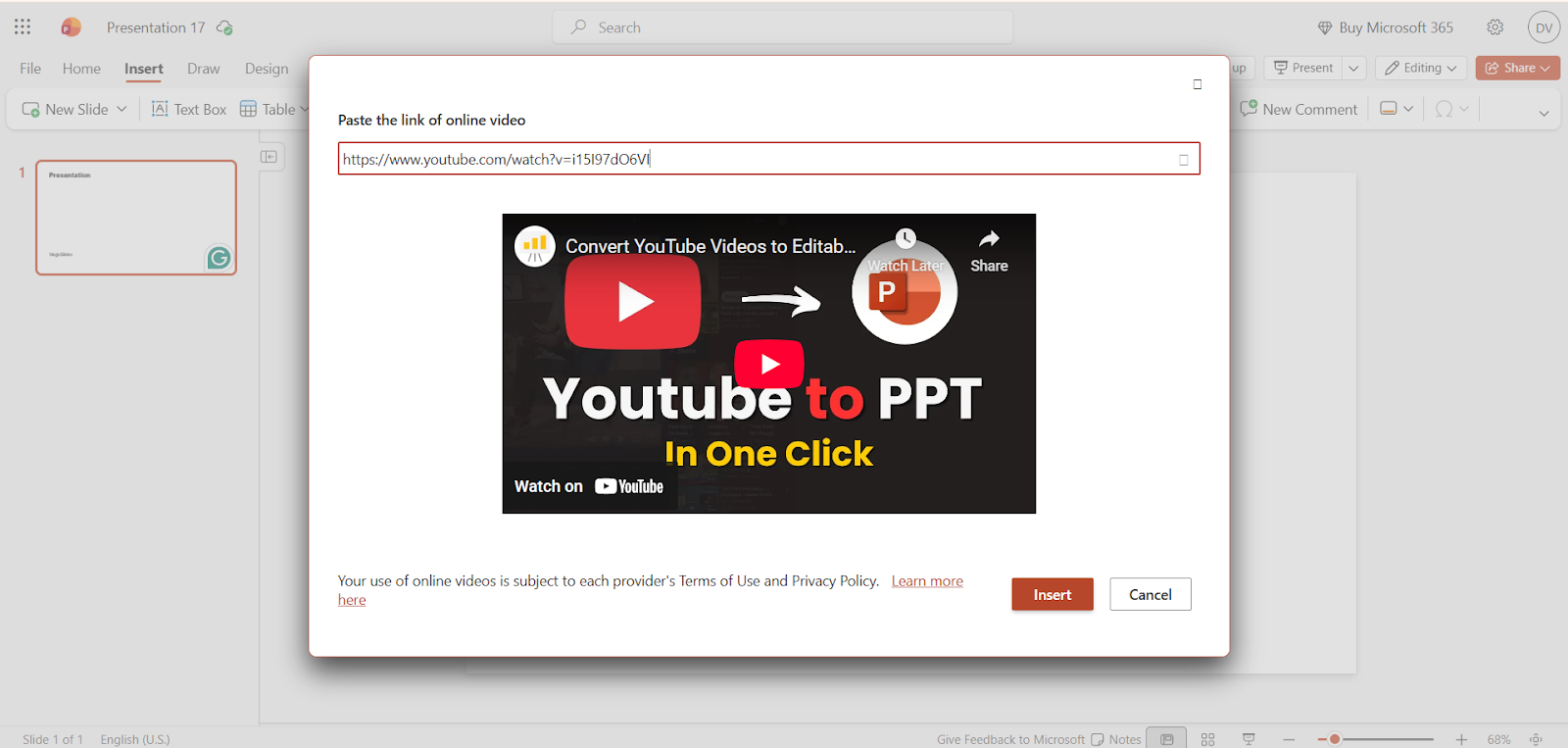The image size is (1568, 748).
Task: Click the Slide 1 of 1 indicator
Action: [x=53, y=739]
